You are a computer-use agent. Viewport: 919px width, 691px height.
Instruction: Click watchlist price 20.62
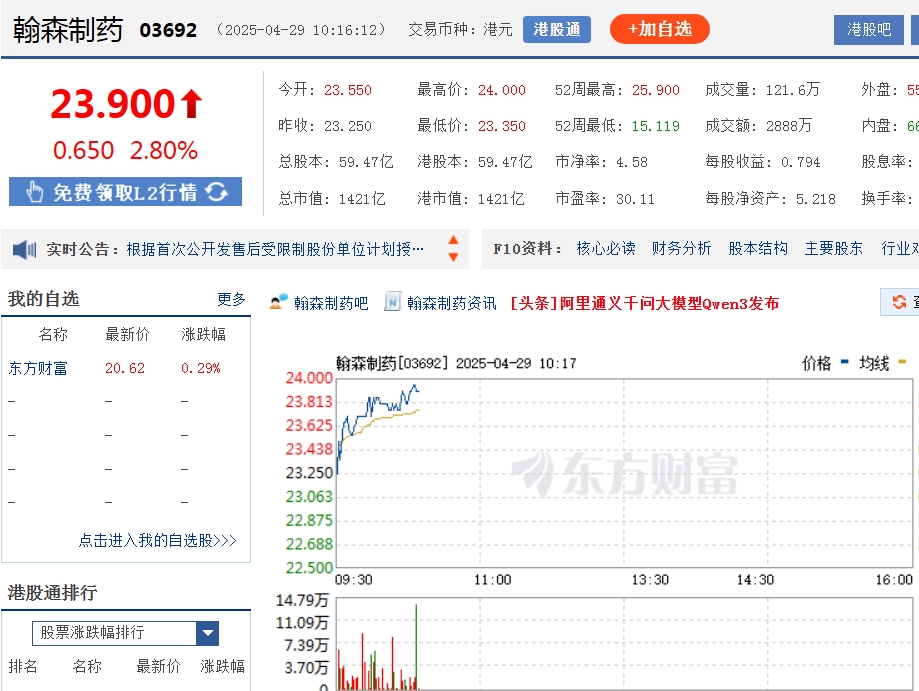coord(125,368)
